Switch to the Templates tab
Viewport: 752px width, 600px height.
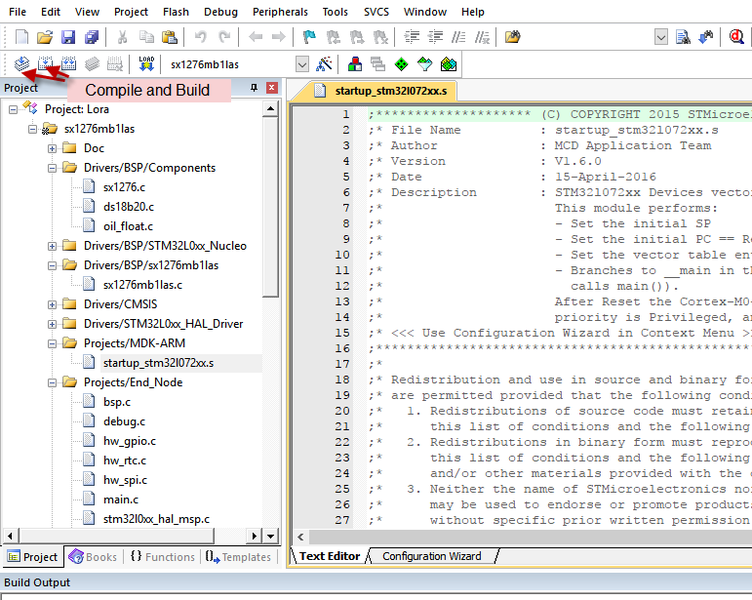(x=238, y=557)
